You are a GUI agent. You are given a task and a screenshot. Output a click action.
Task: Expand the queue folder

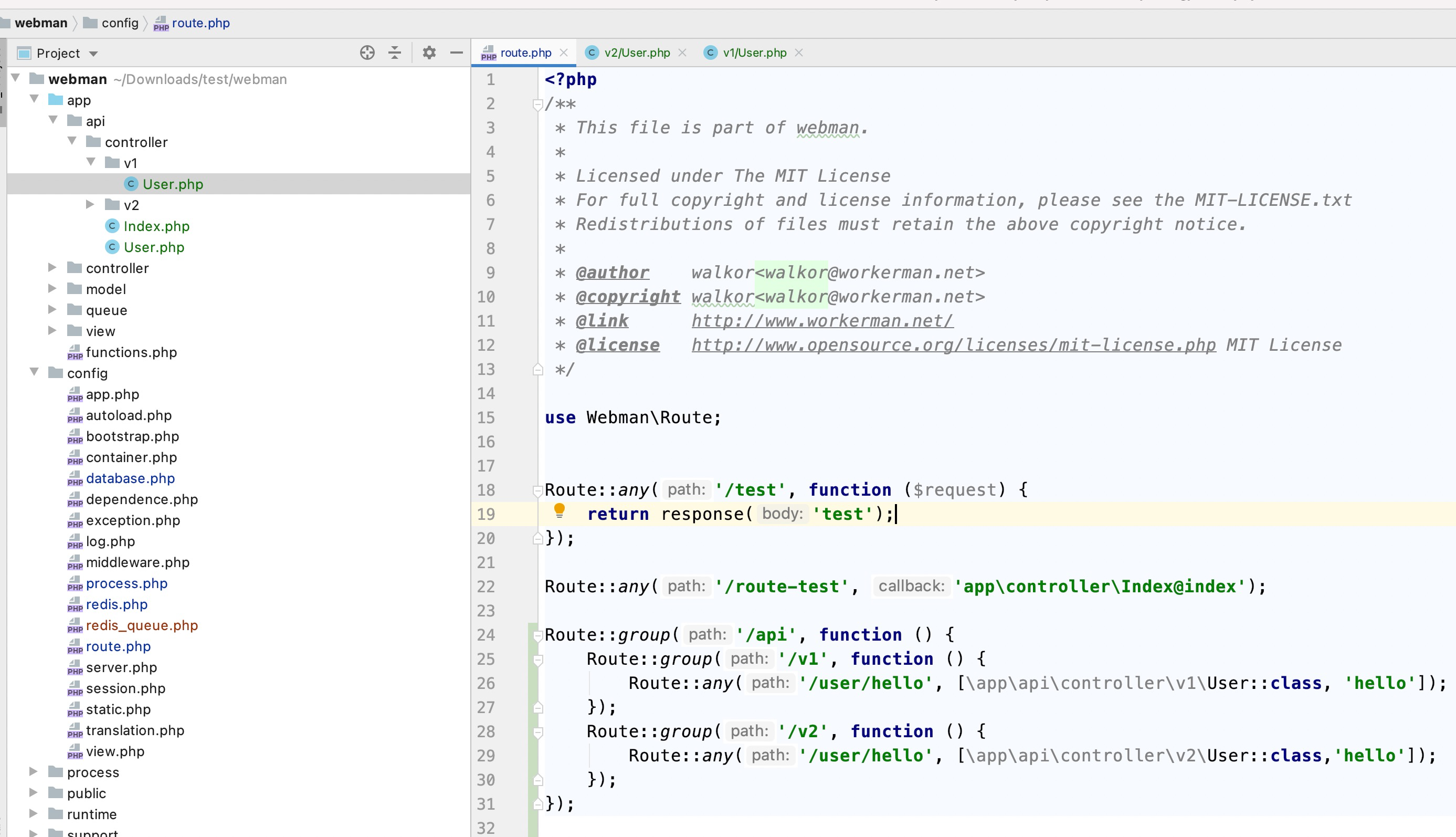(52, 310)
